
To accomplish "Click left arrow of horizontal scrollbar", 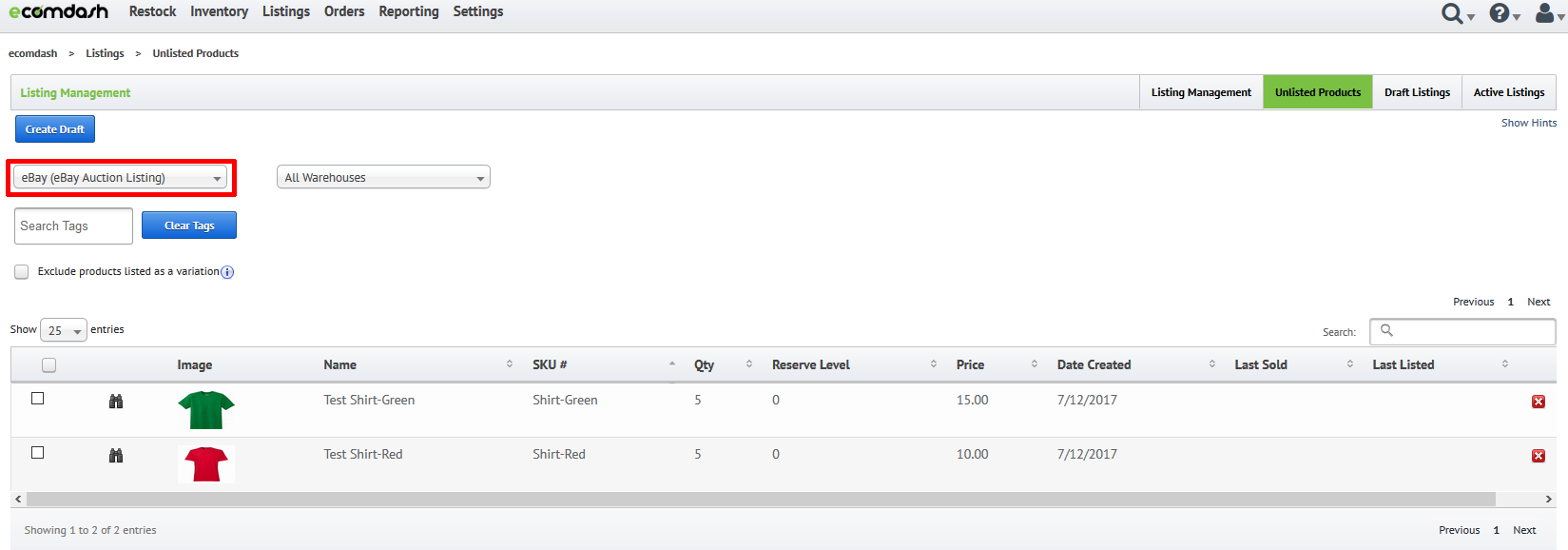I will [18, 499].
